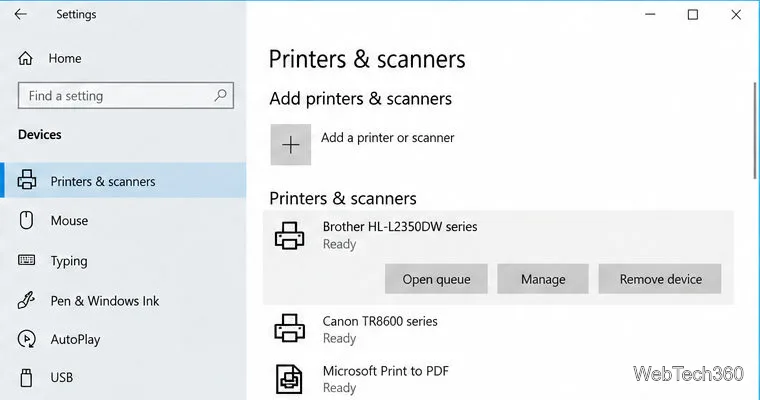This screenshot has width=760, height=400.
Task: Open the Printers & scanners sidebar section
Action: coord(123,180)
